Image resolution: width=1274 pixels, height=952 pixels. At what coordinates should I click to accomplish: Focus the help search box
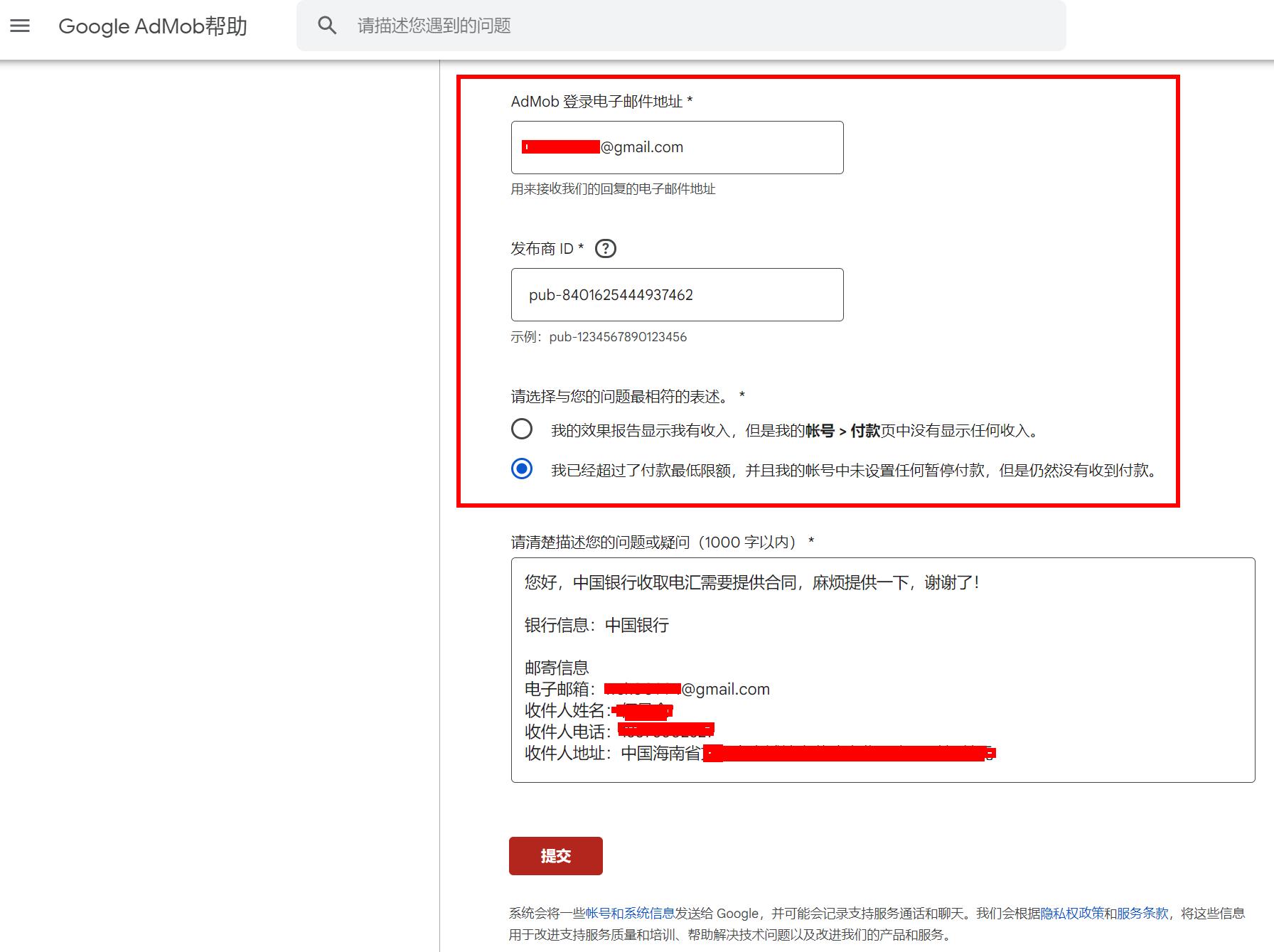coord(681,26)
